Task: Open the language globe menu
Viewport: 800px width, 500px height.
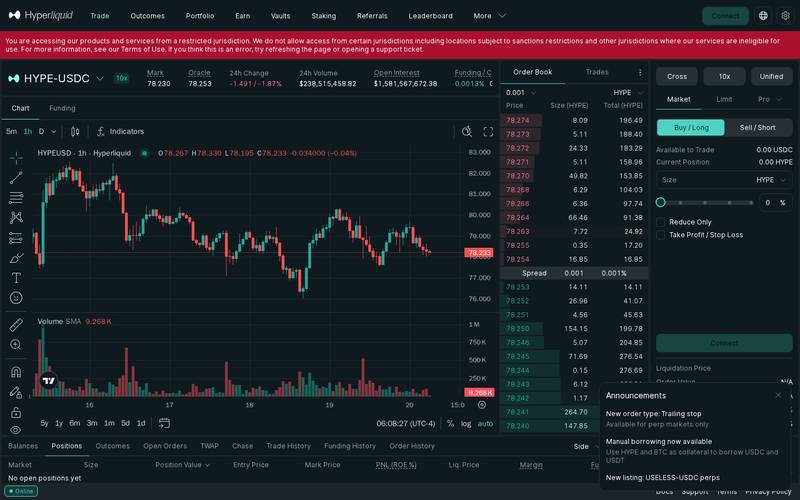Action: coord(763,16)
